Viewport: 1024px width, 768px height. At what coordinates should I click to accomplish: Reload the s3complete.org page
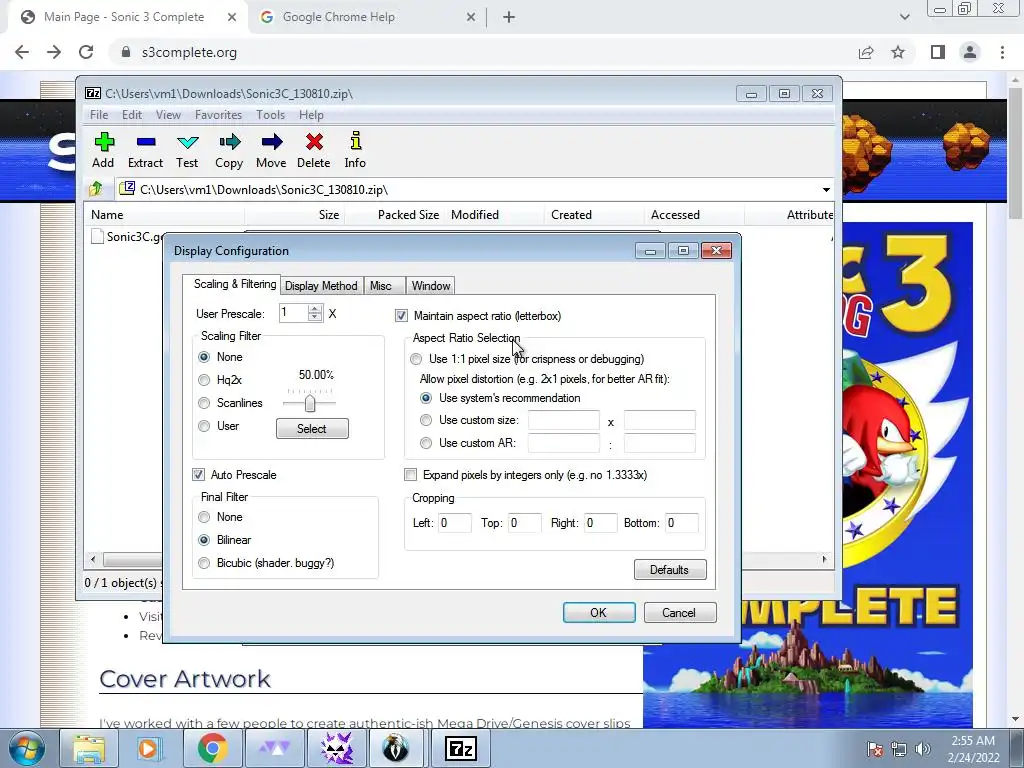coord(86,52)
